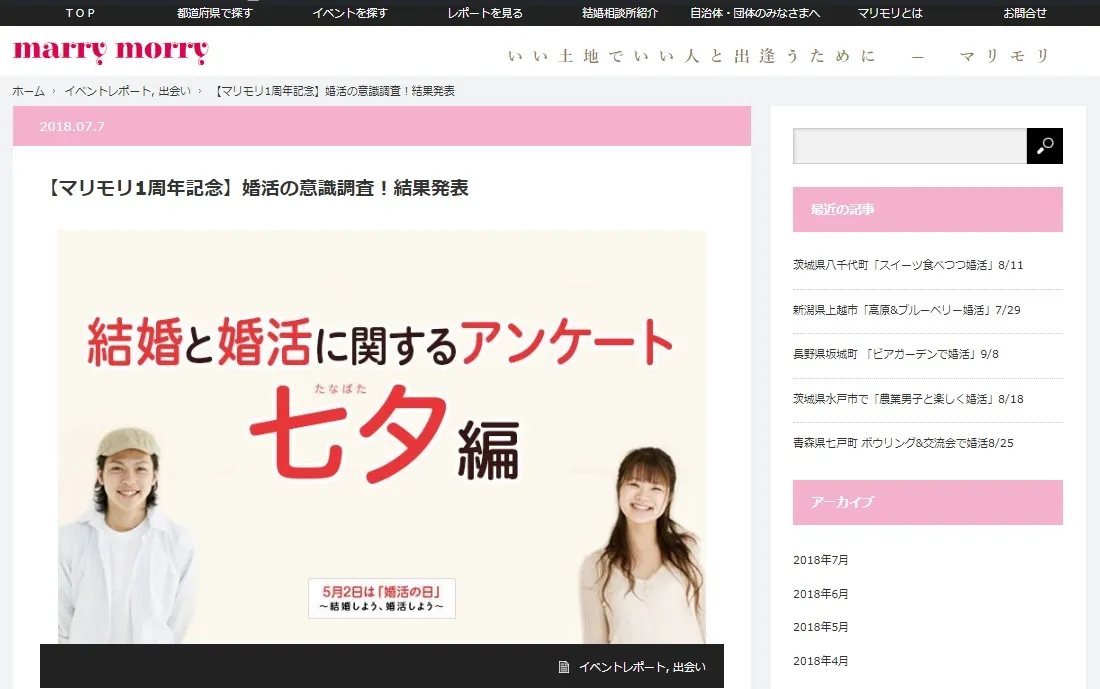Open the 2018年7月 archive
This screenshot has height=689, width=1100.
pos(820,560)
